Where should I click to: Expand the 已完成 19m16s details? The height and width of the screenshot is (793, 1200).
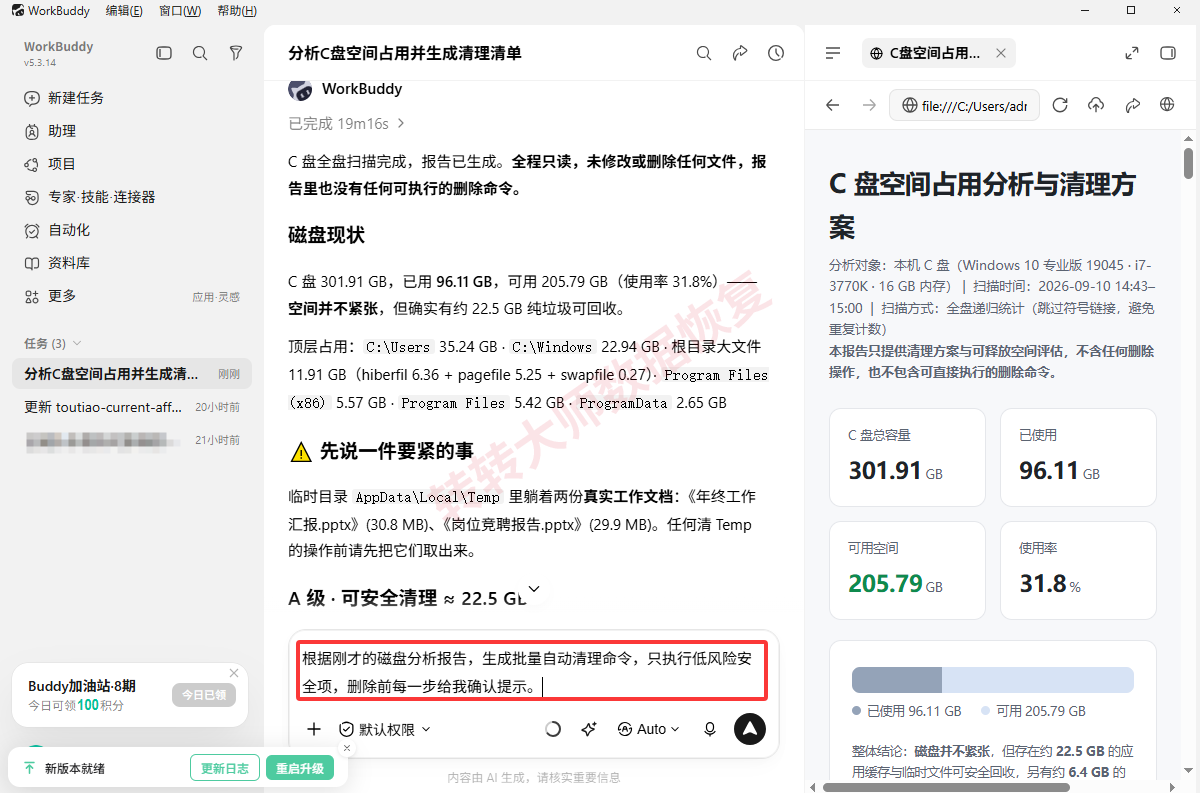347,124
